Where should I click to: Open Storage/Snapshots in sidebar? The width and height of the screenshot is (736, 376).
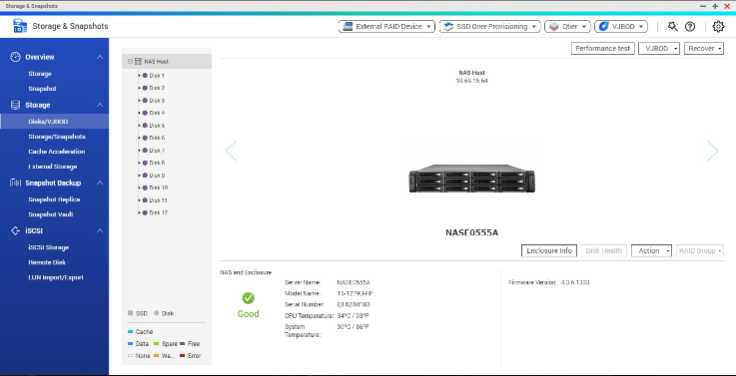point(57,137)
